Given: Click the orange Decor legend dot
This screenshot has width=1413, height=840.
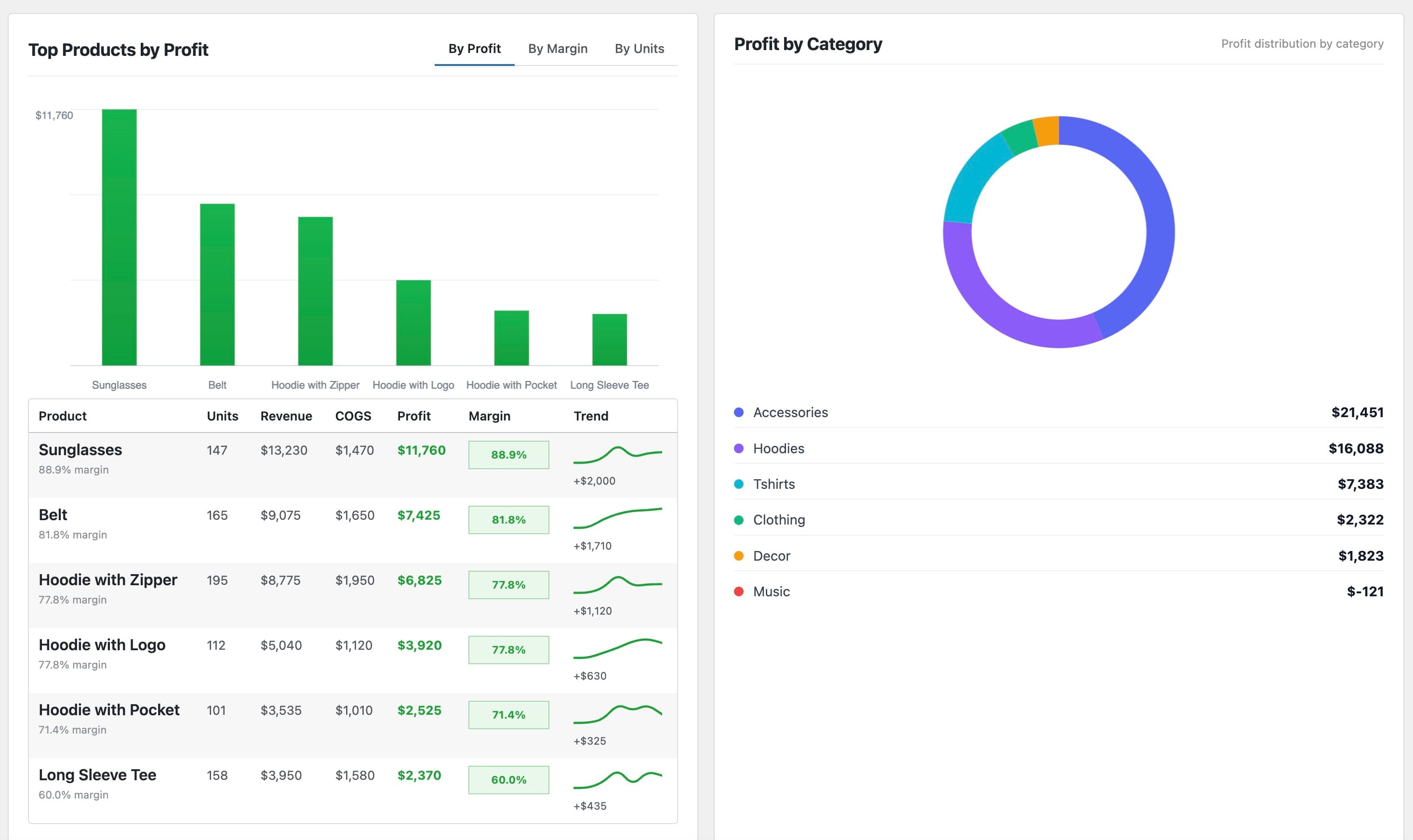Looking at the screenshot, I should [x=738, y=556].
